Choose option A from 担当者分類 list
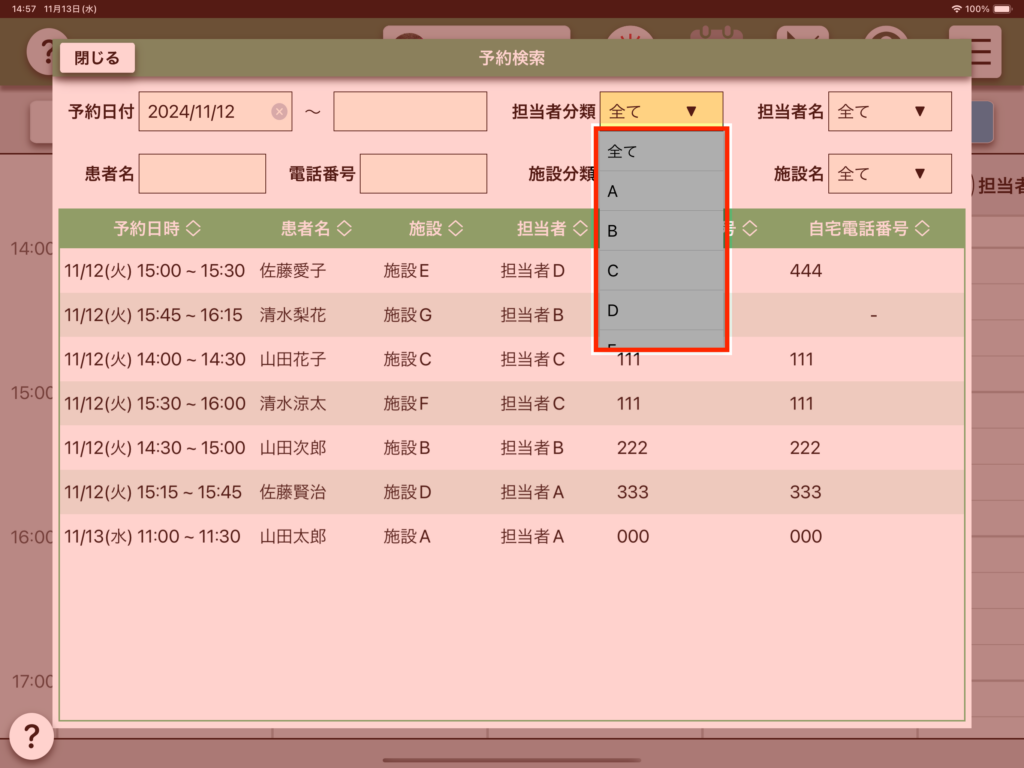This screenshot has width=1024, height=768. coord(660,191)
